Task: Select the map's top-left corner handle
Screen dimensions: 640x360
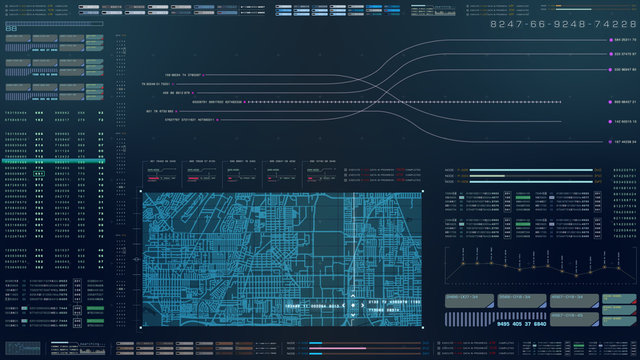Action: [141, 191]
